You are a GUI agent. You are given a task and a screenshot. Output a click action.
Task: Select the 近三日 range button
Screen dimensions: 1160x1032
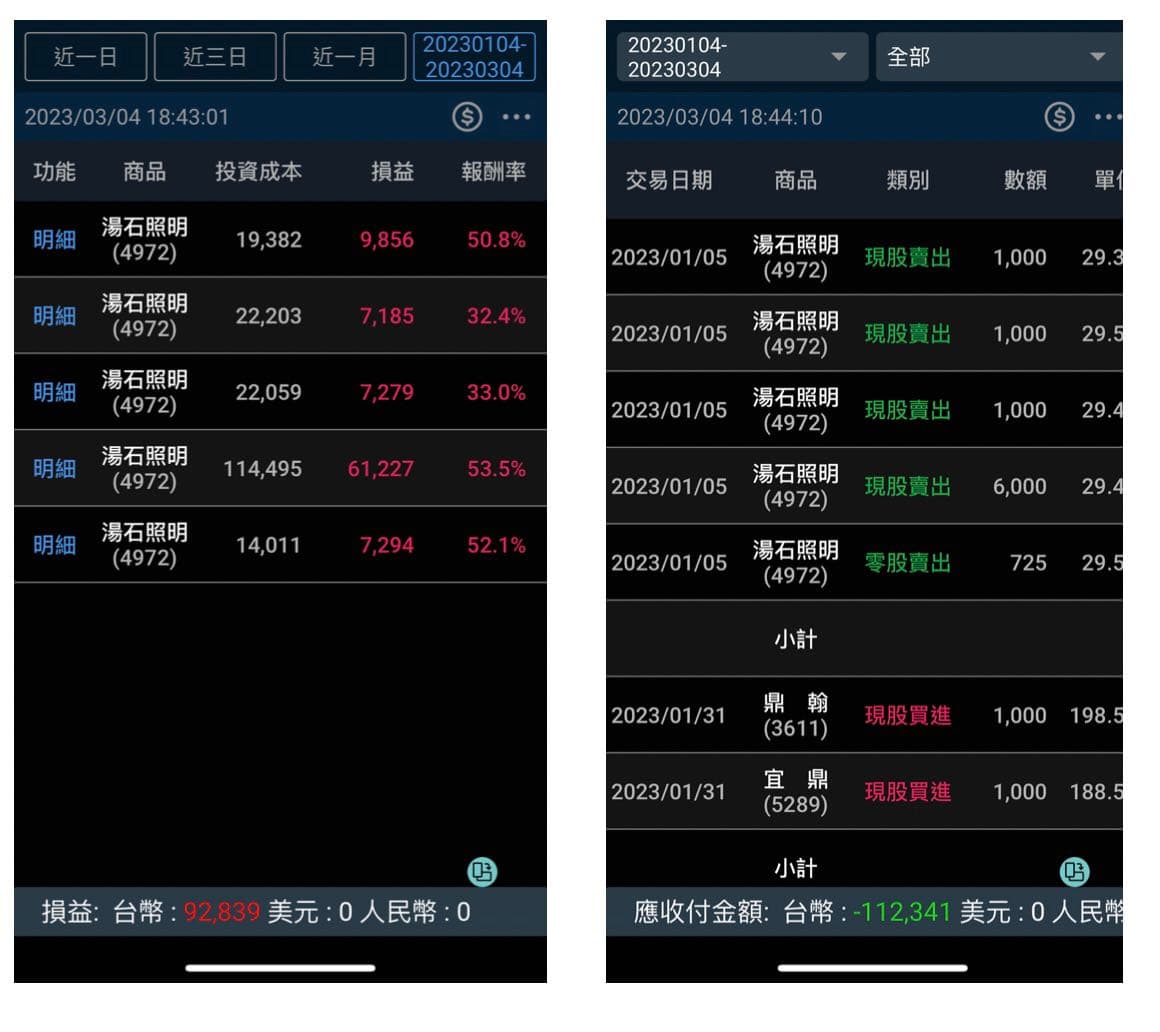coord(215,56)
